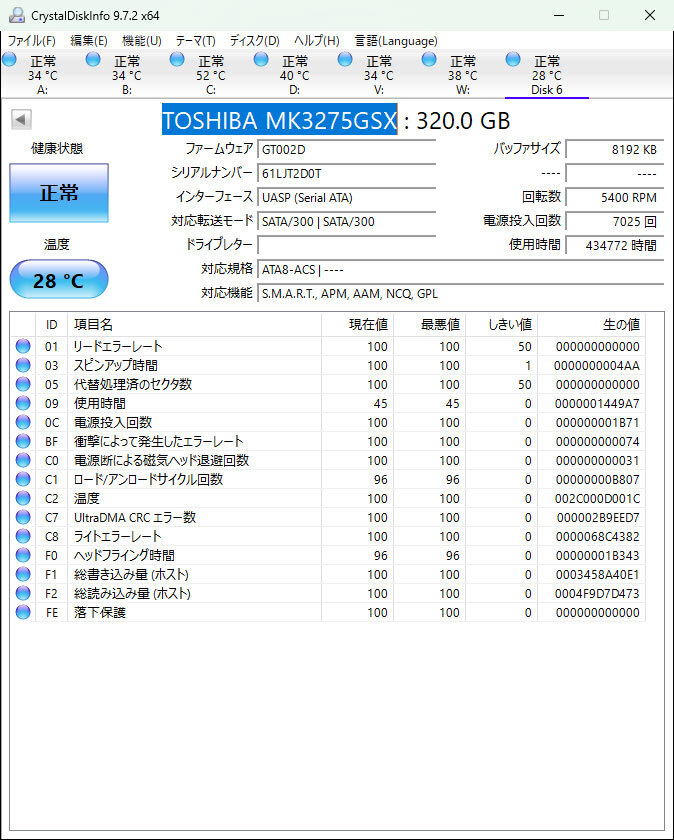
Task: Click status orb for UltraDMA CRC エラー数
Action: 23,518
